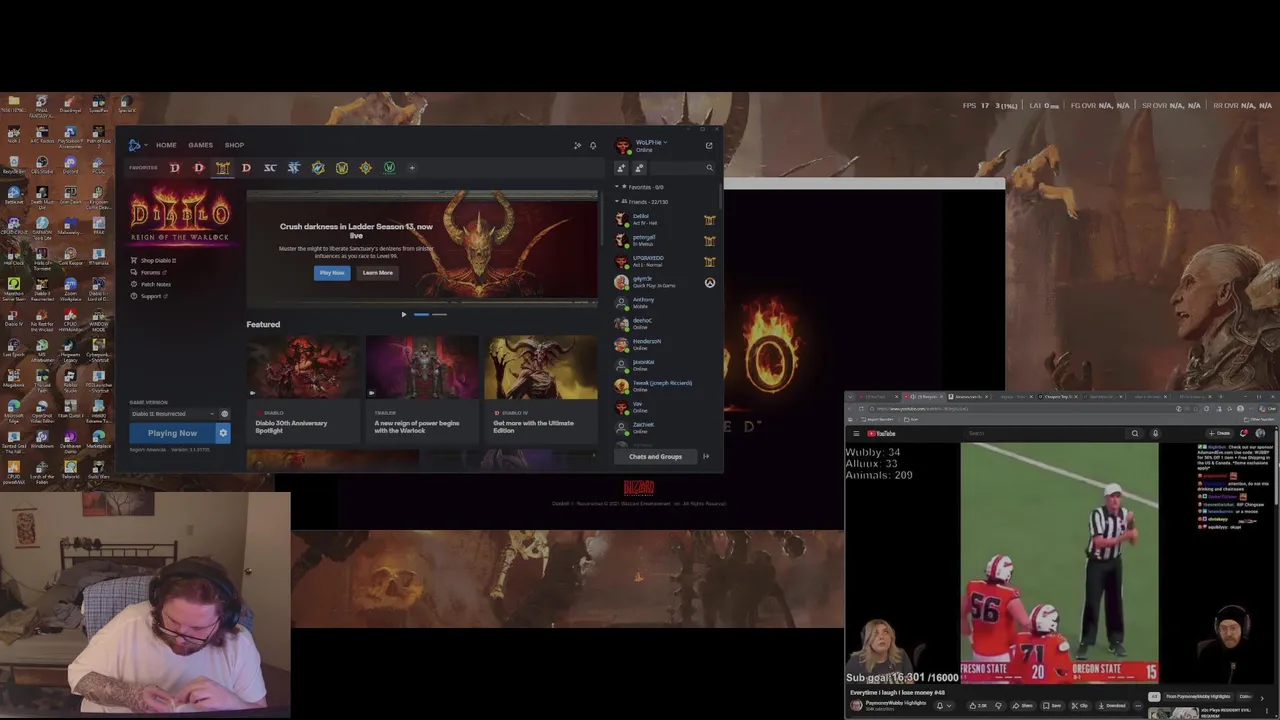1280x720 pixels.
Task: Open the friend management icon next to Add Friend
Action: (x=639, y=168)
